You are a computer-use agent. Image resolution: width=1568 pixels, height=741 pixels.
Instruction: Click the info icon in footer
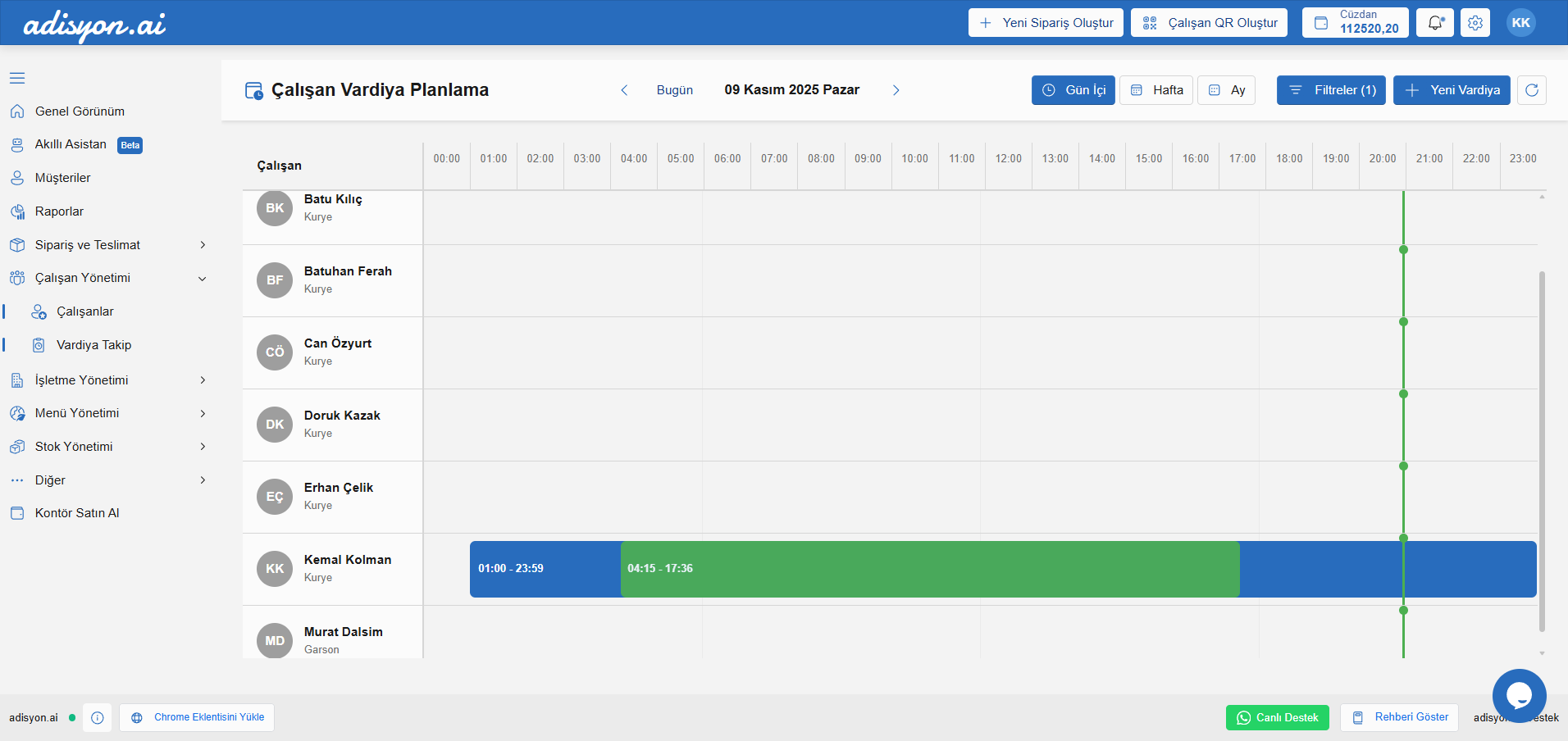98,718
